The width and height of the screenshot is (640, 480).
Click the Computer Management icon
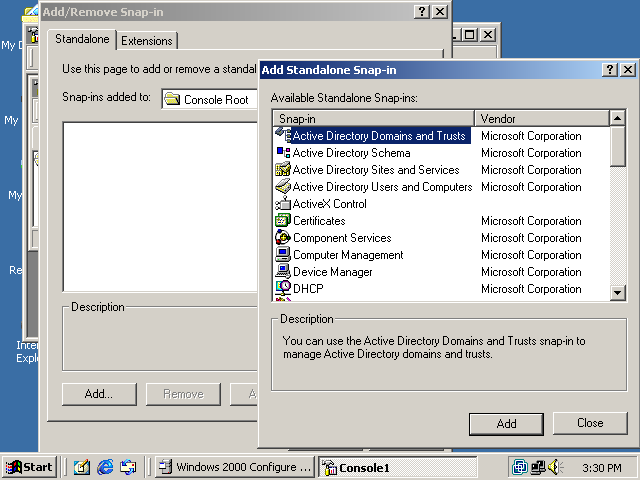click(283, 254)
